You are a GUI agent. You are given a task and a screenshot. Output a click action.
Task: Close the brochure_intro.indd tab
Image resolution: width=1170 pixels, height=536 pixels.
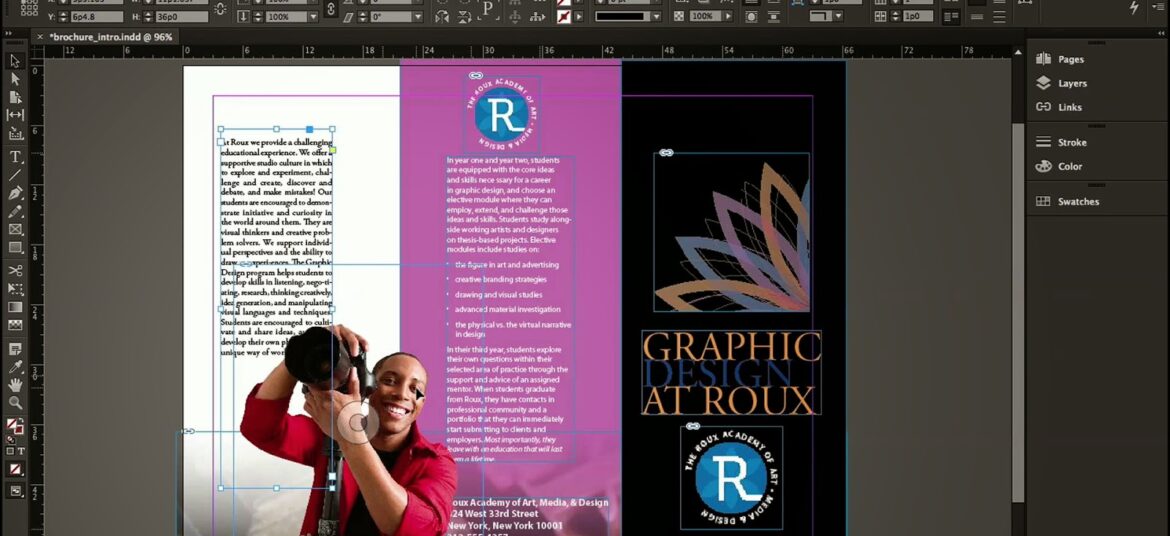40,37
